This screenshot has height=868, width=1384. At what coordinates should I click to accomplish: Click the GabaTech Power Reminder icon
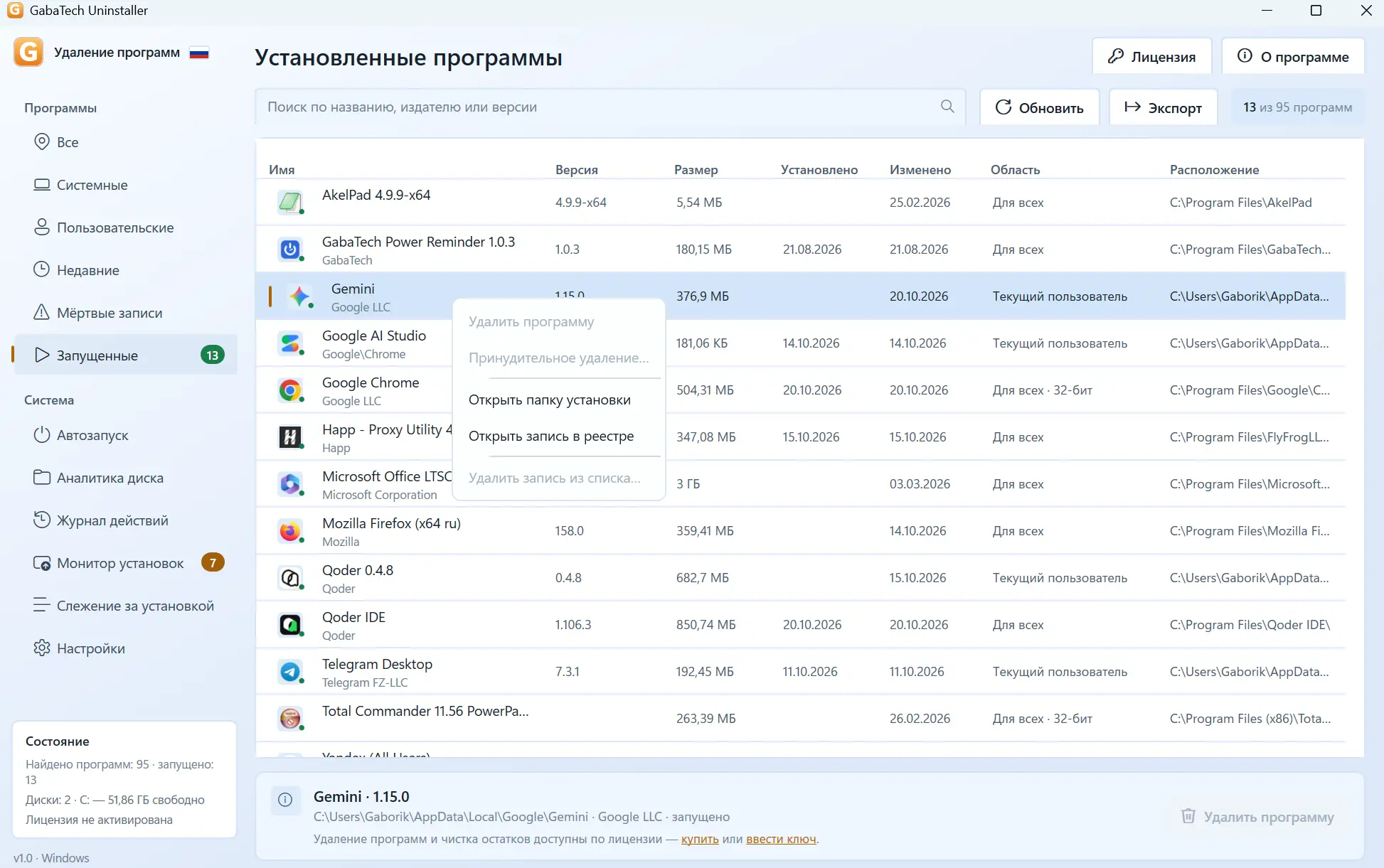point(290,250)
